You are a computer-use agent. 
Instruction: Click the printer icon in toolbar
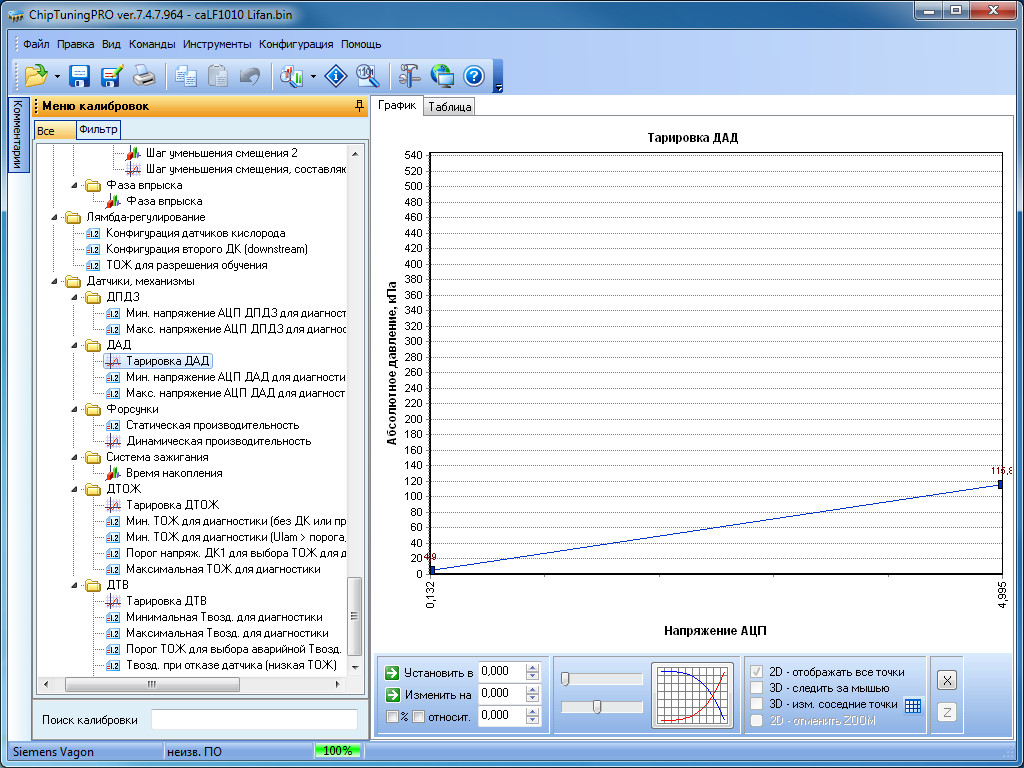pos(144,75)
